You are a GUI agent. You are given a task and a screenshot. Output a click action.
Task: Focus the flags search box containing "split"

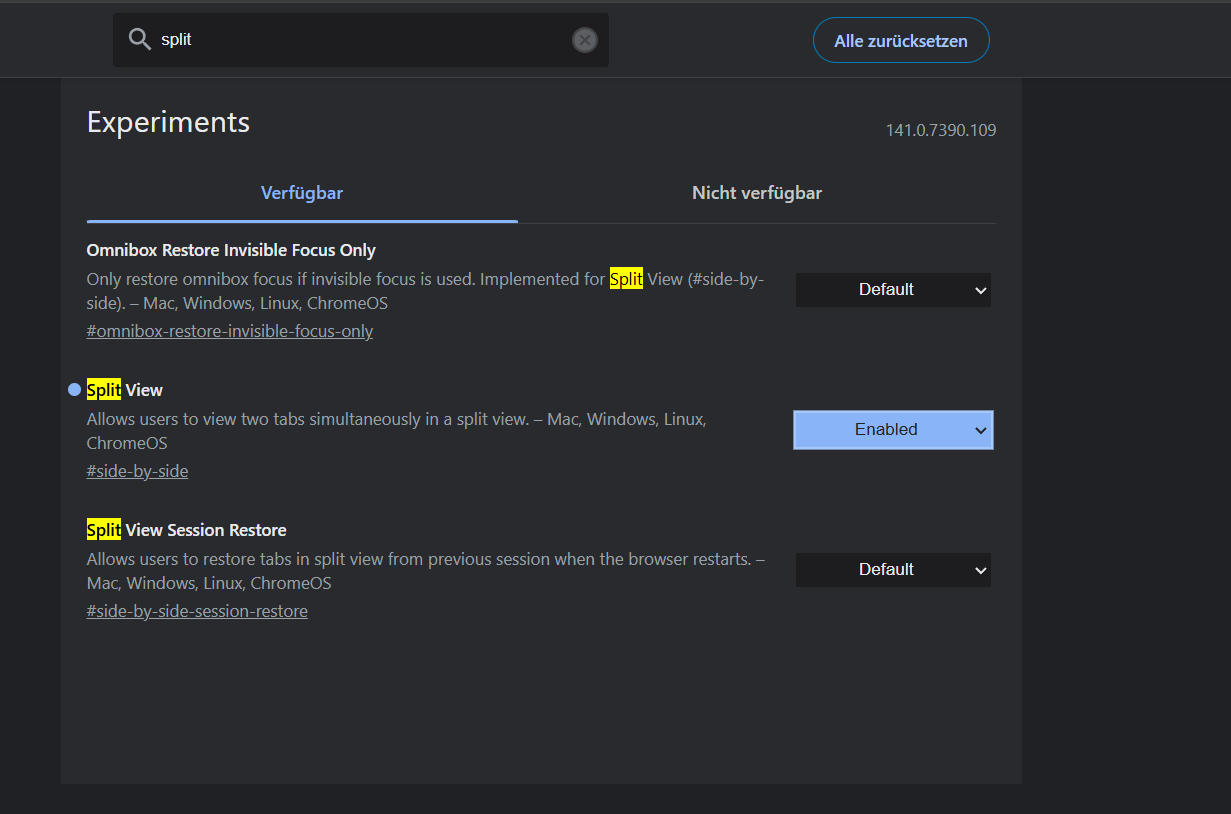coord(360,40)
